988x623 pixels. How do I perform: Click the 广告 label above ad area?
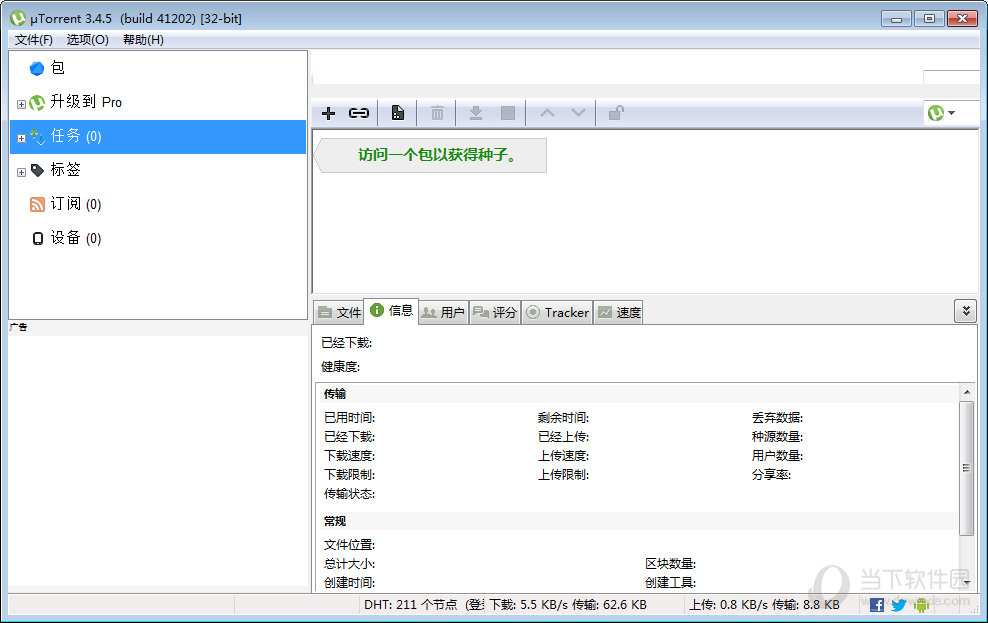pyautogui.click(x=18, y=327)
